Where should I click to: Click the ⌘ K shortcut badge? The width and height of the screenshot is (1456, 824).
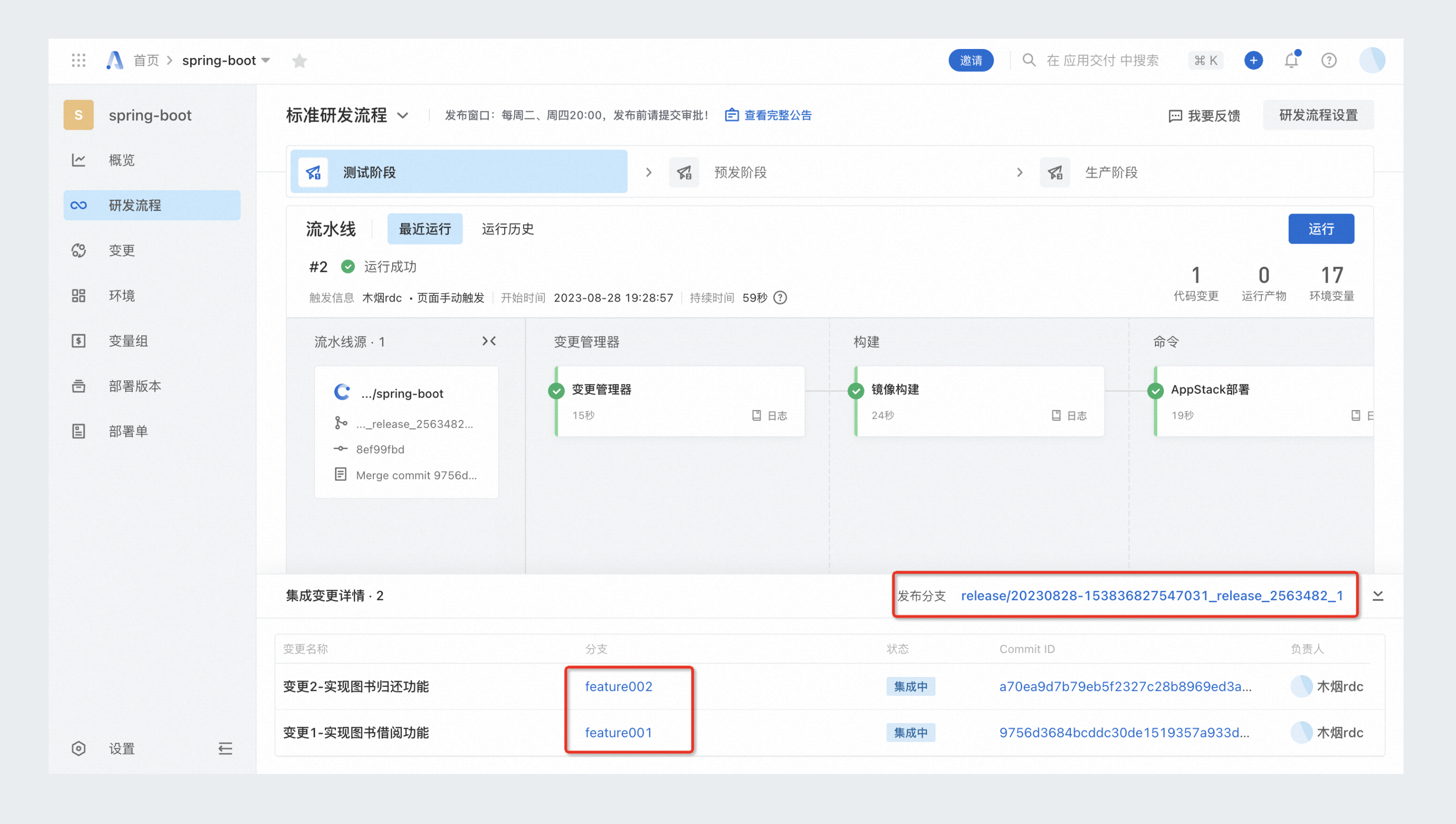point(1205,60)
